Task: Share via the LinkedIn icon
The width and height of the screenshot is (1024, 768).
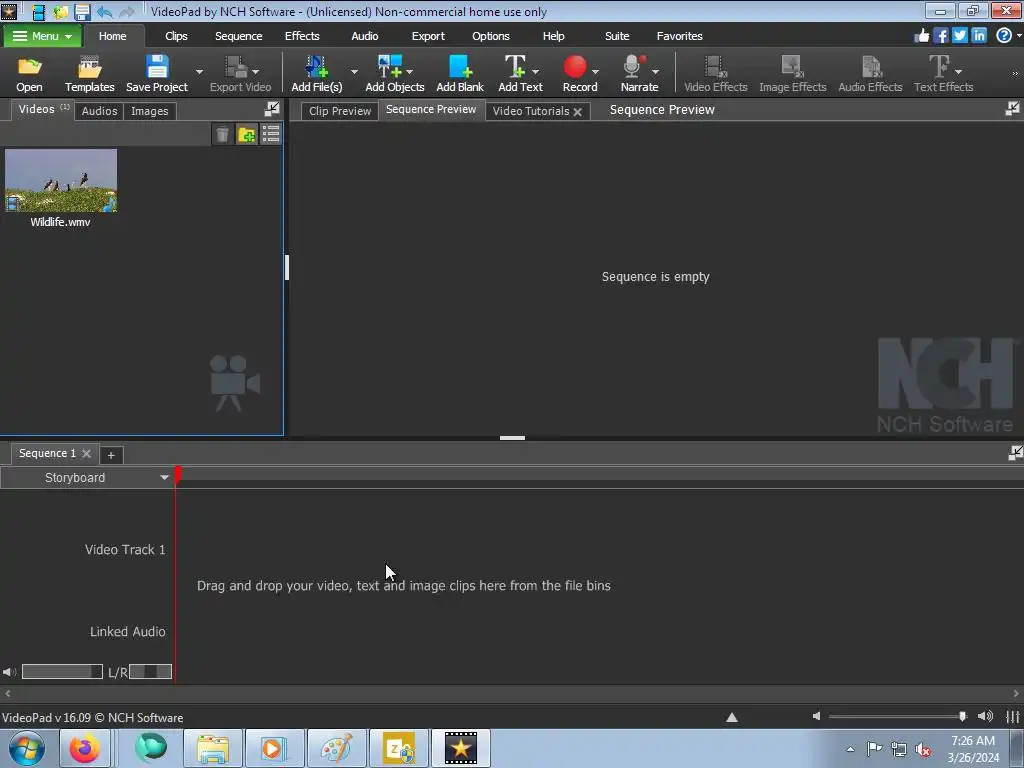Action: click(x=979, y=36)
